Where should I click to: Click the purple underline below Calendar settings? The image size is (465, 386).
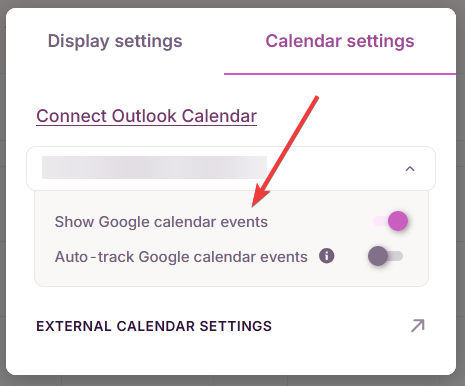coord(340,74)
